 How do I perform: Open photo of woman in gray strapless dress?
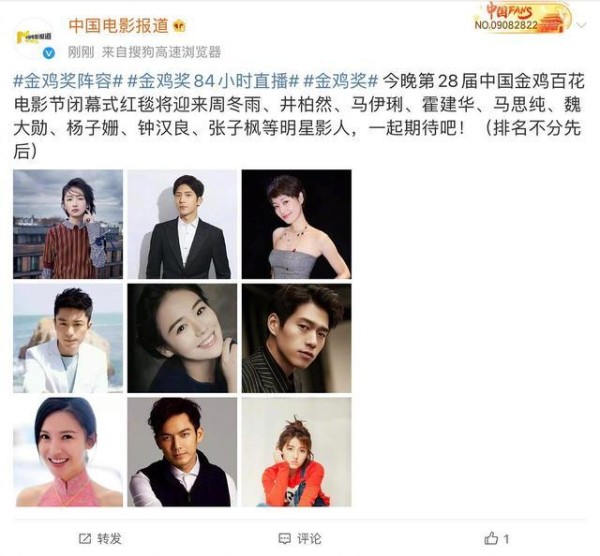pos(297,224)
